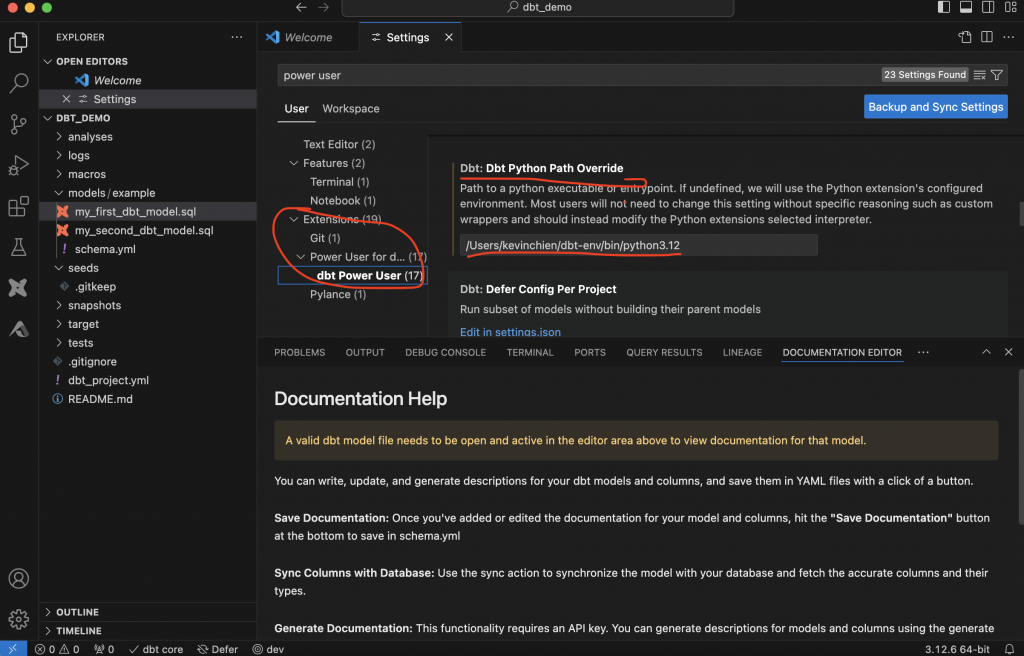Image resolution: width=1024 pixels, height=656 pixels.
Task: Click the 3.12.6 64-bit interpreter status item
Action: (x=957, y=649)
